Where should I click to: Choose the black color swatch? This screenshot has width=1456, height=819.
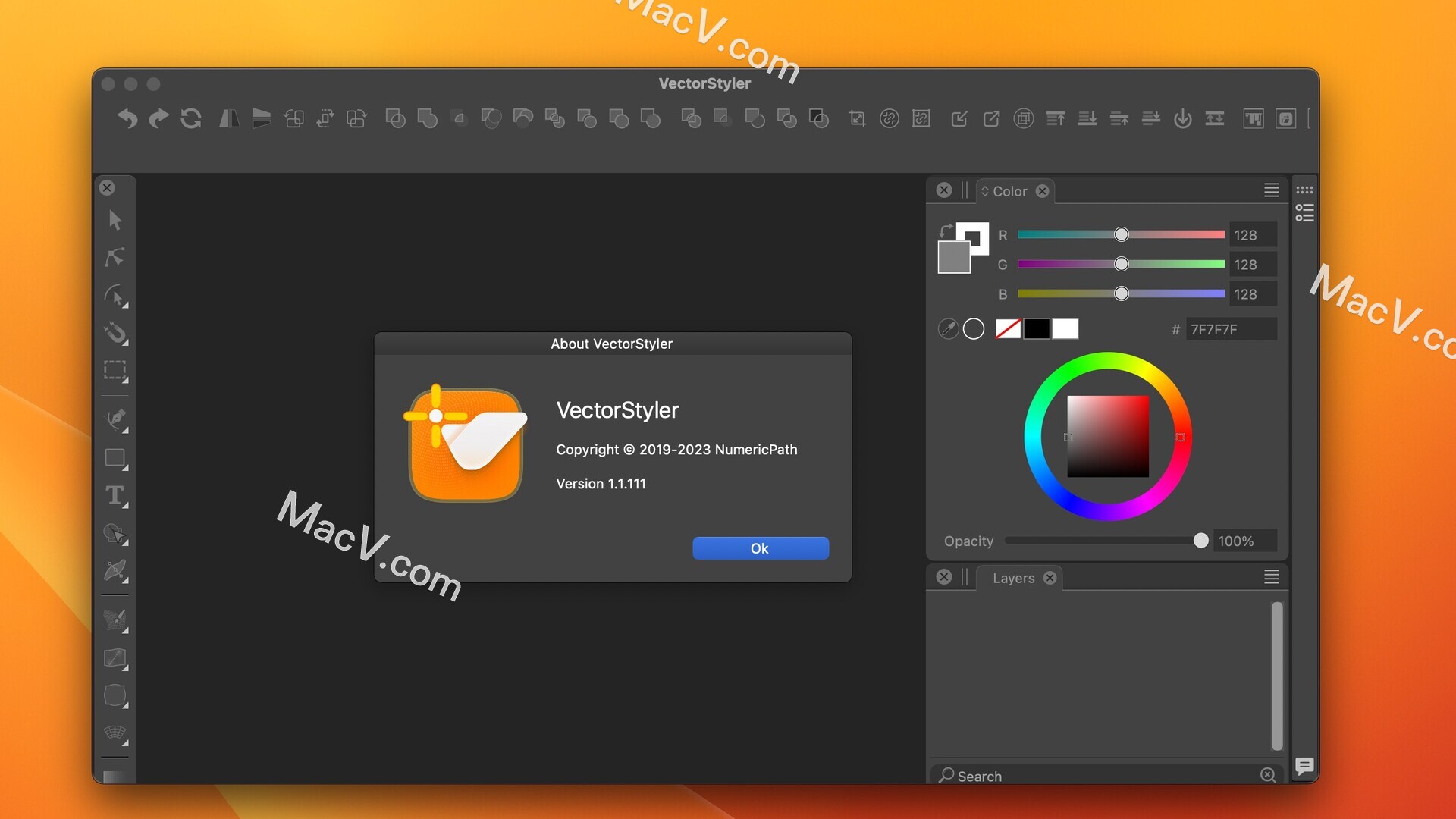coord(1037,328)
